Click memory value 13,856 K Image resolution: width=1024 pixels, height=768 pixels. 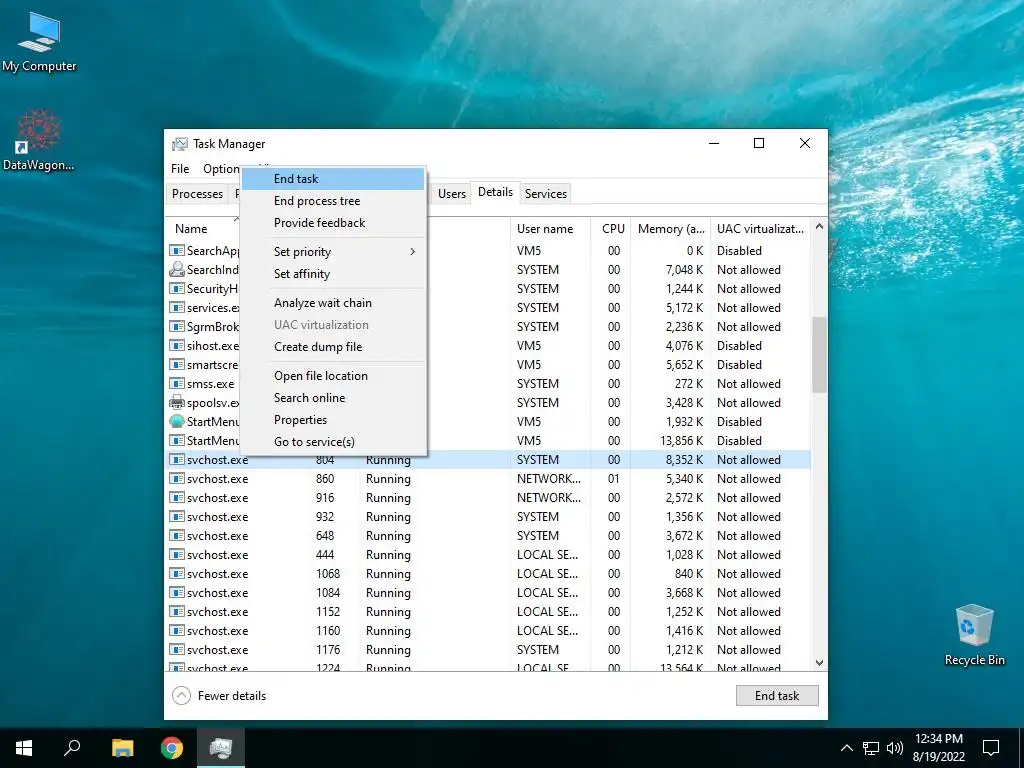[x=682, y=441]
